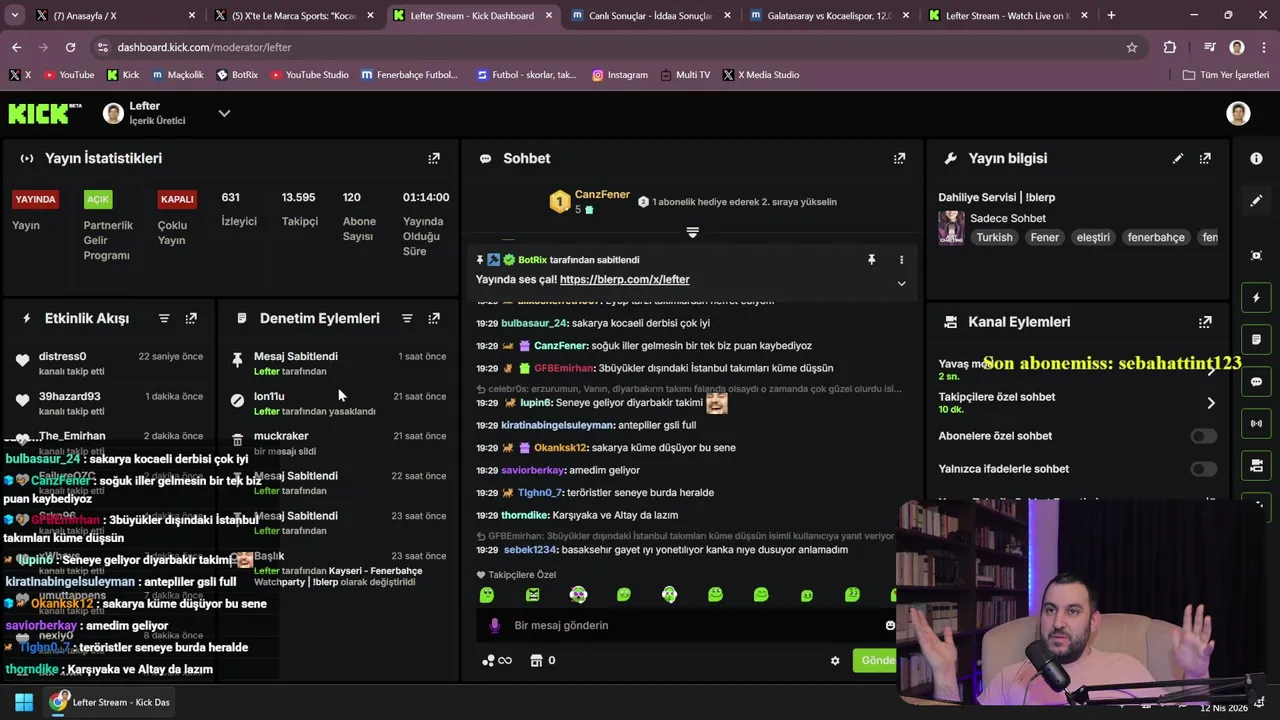Click the Turkish tag chip
Image resolution: width=1280 pixels, height=720 pixels.
pyautogui.click(x=994, y=238)
